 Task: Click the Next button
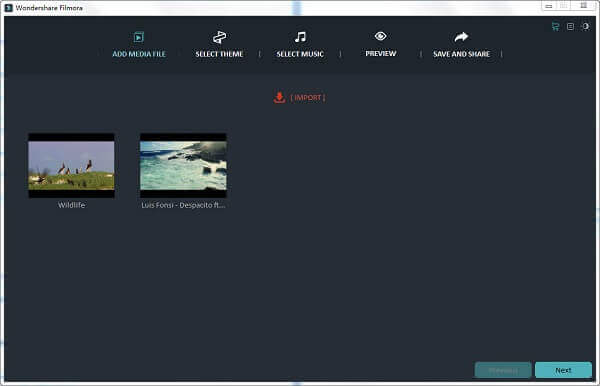pos(563,370)
